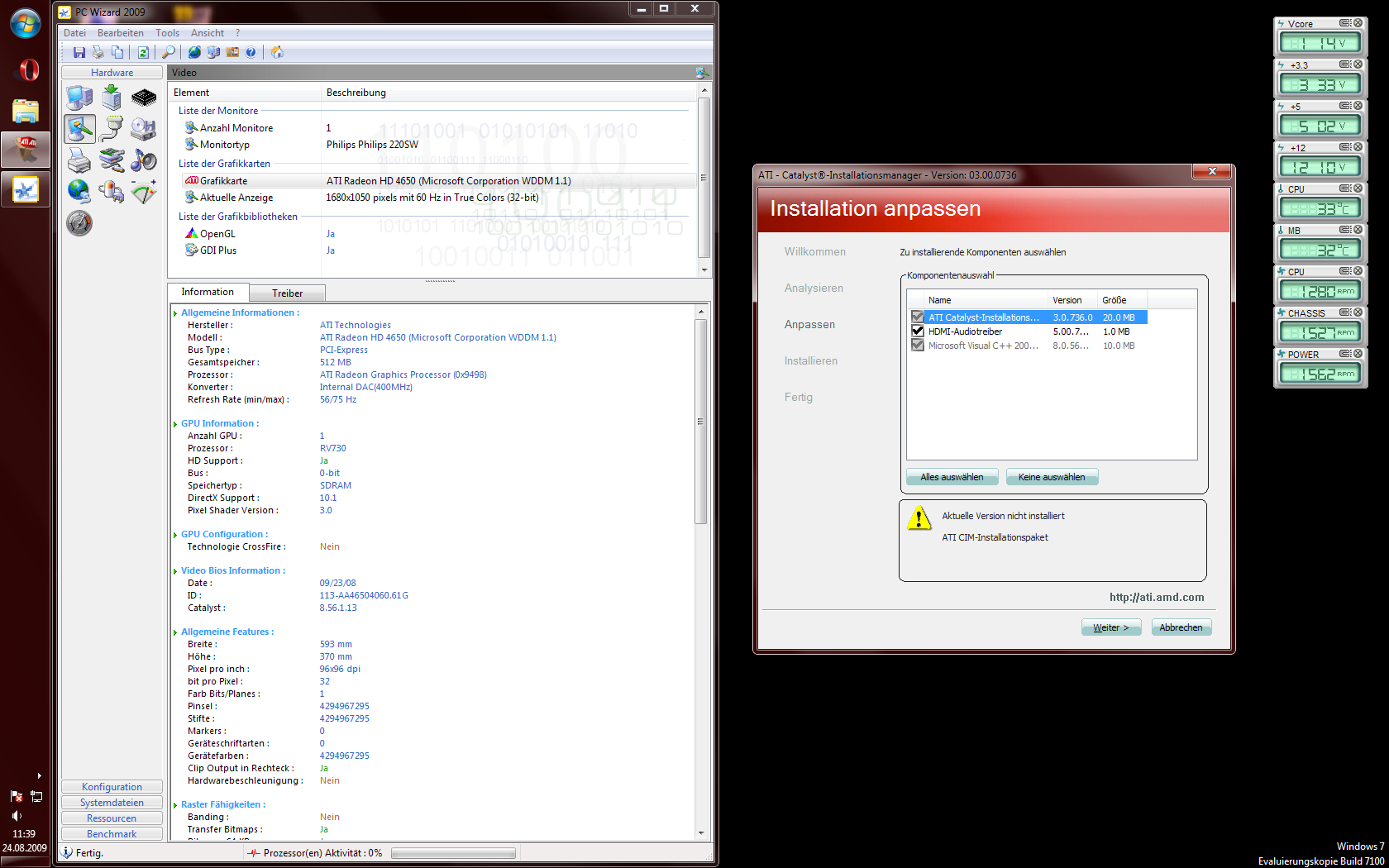Open the Ressourcen category button
This screenshot has width=1389, height=868.
[x=112, y=818]
